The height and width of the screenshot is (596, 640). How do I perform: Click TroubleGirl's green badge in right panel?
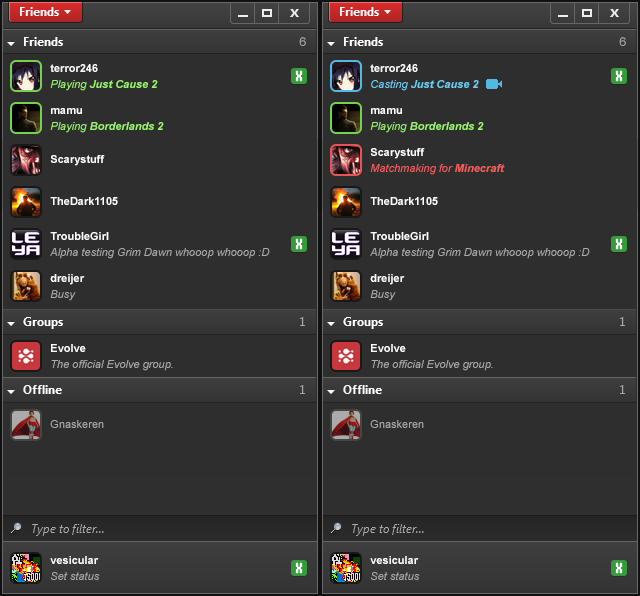619,244
